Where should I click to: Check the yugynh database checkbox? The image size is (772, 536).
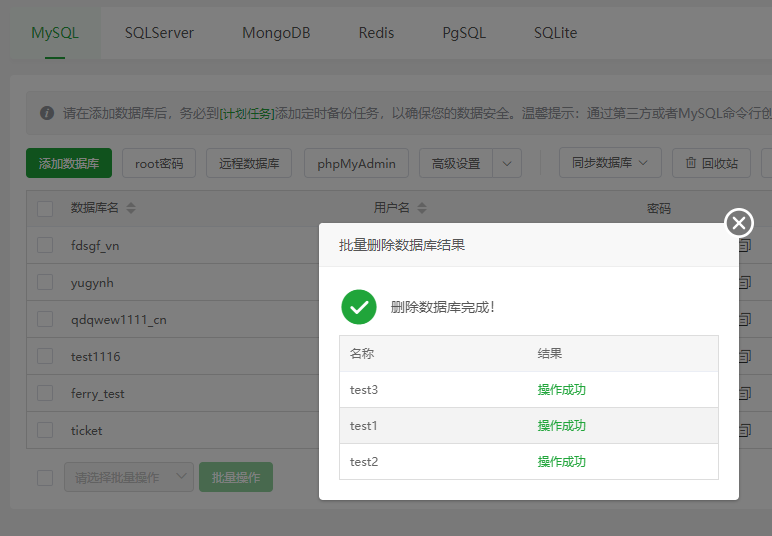[x=45, y=283]
